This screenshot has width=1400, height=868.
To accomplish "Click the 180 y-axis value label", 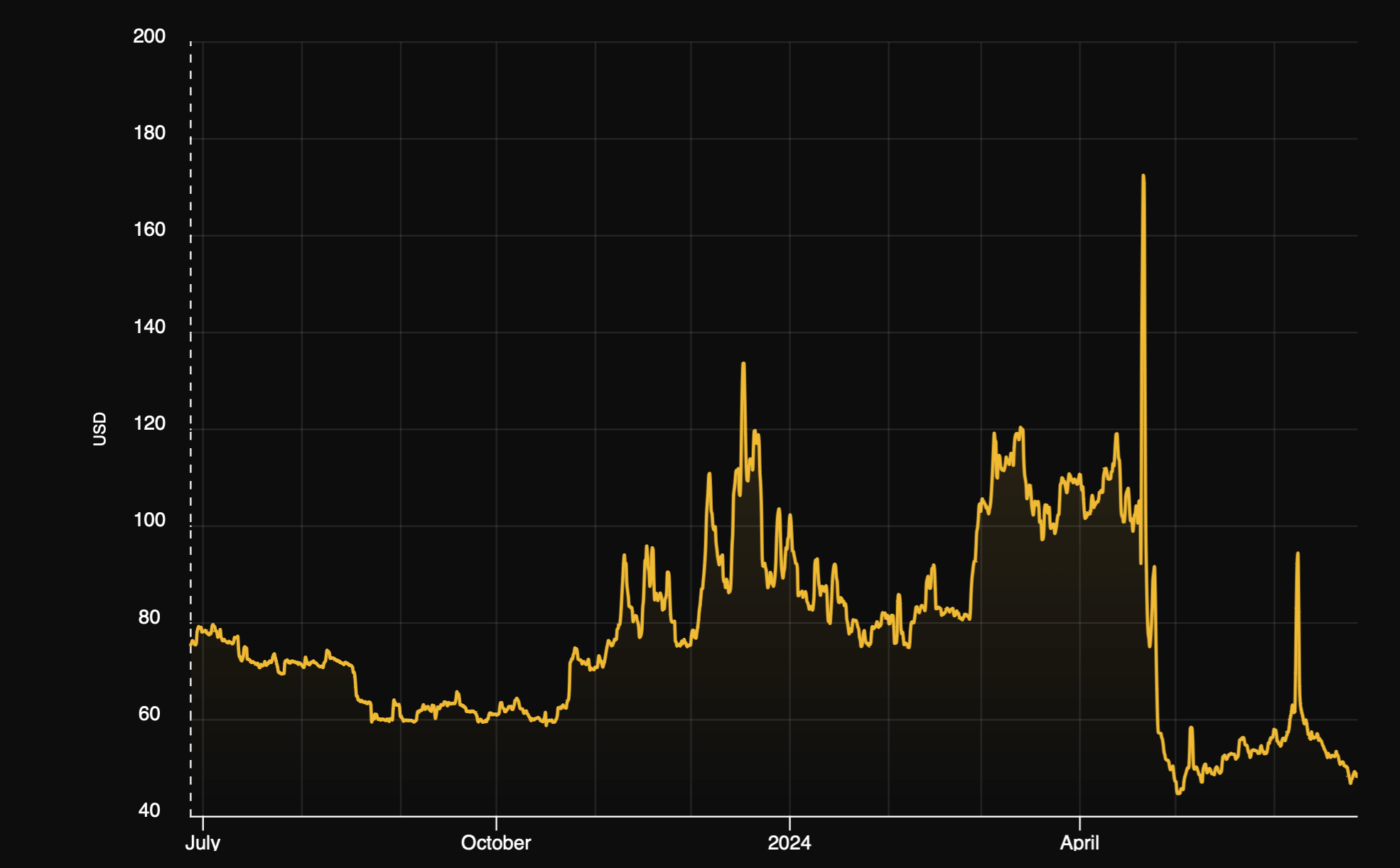I will [x=149, y=133].
